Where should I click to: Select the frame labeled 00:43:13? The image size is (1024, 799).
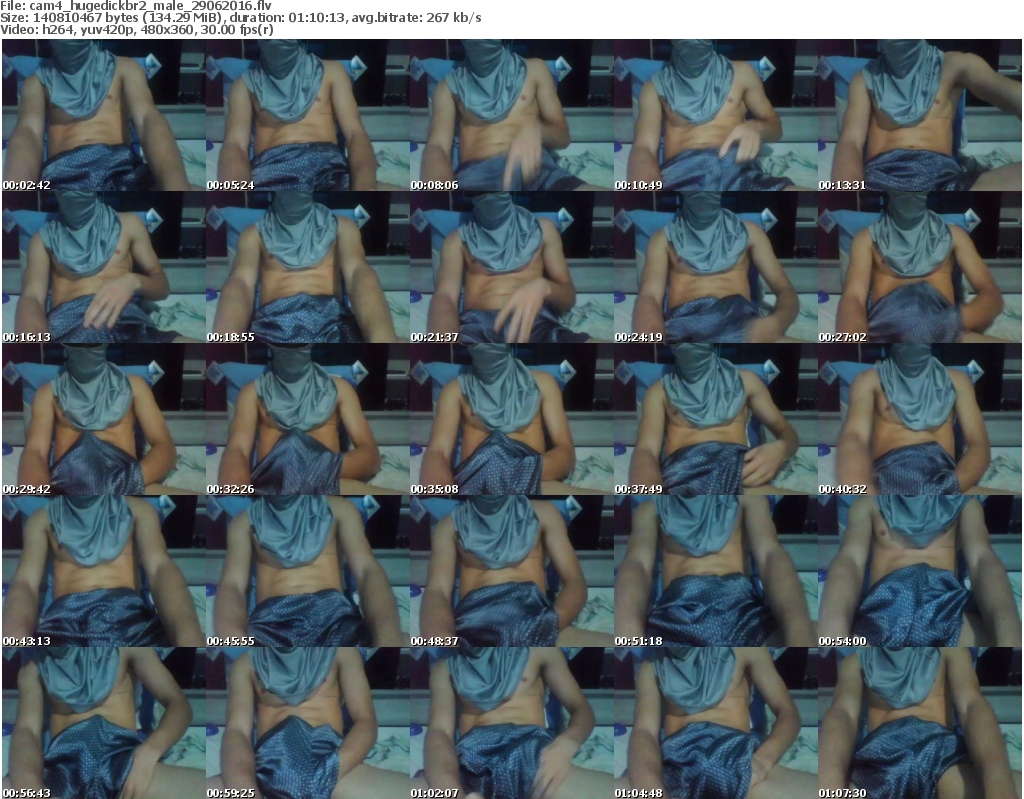[103, 571]
